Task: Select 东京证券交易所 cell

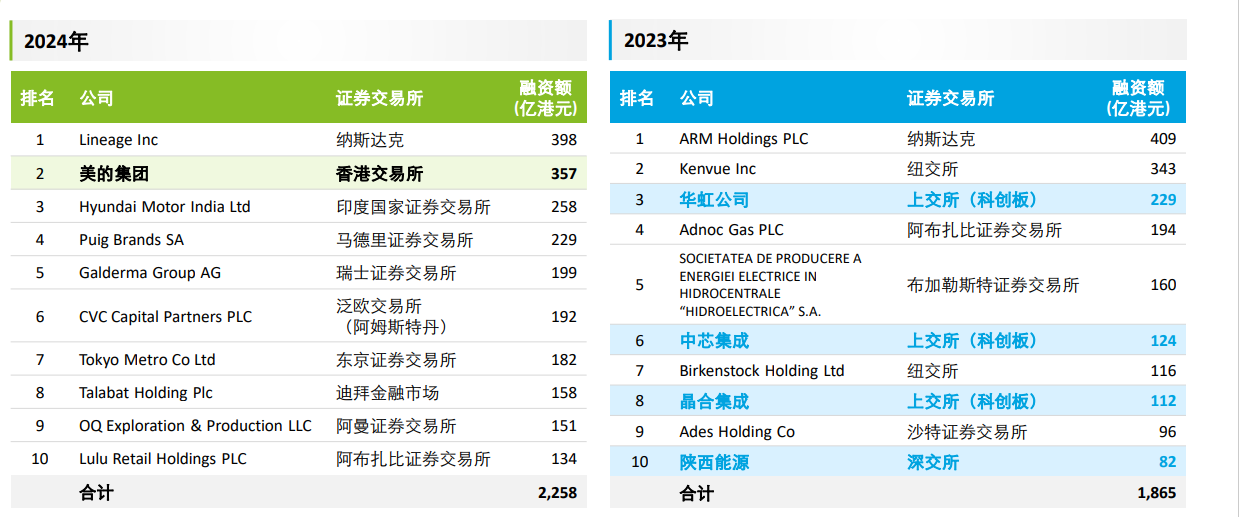Action: click(396, 360)
